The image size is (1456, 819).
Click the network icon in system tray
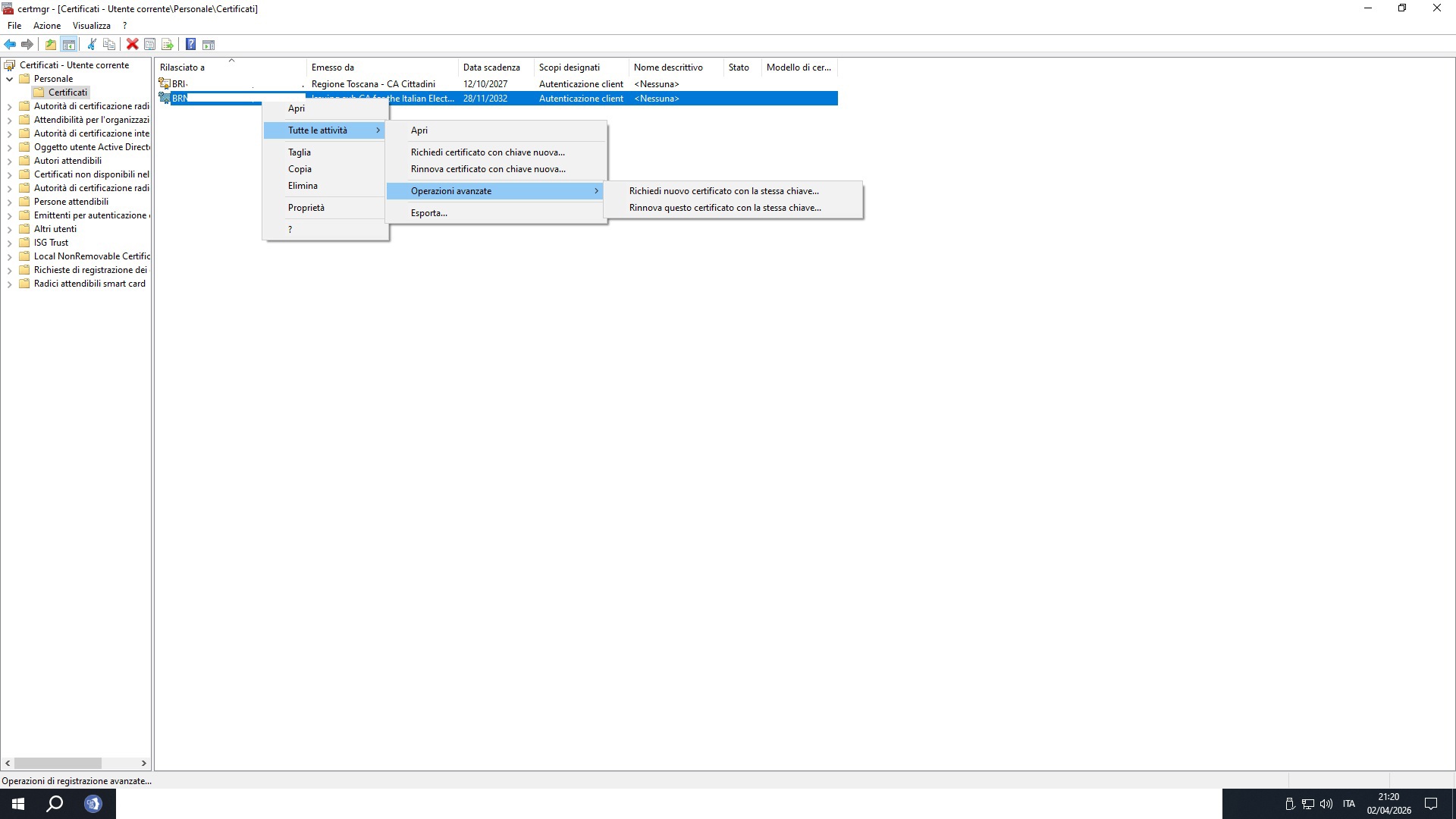point(1308,804)
